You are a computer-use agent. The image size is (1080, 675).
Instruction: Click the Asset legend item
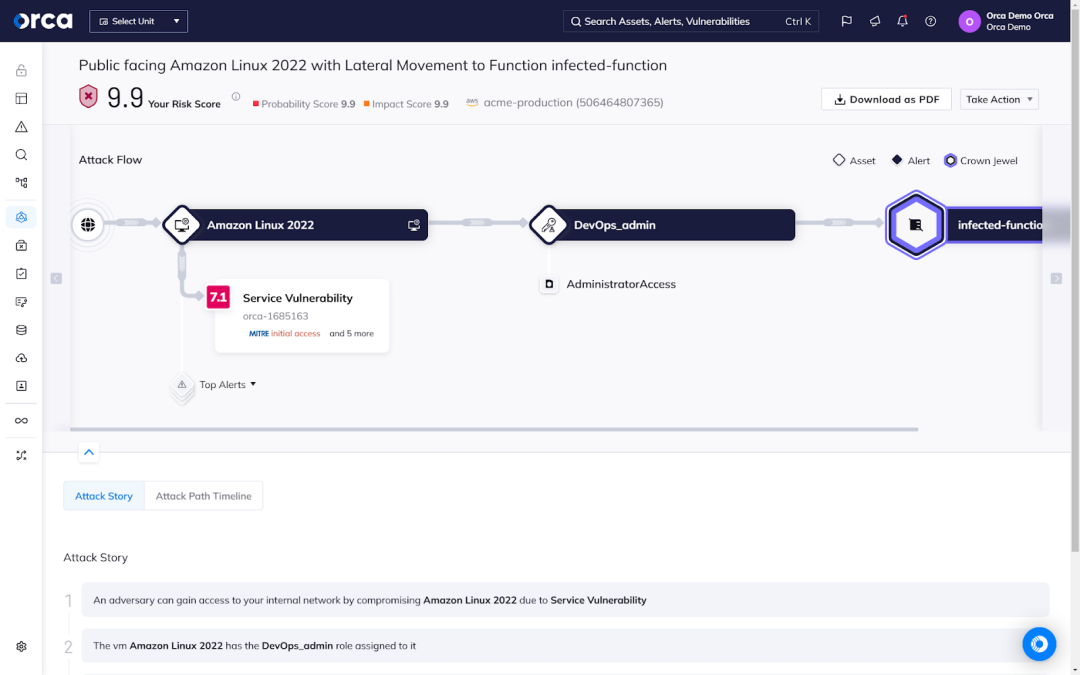(854, 160)
